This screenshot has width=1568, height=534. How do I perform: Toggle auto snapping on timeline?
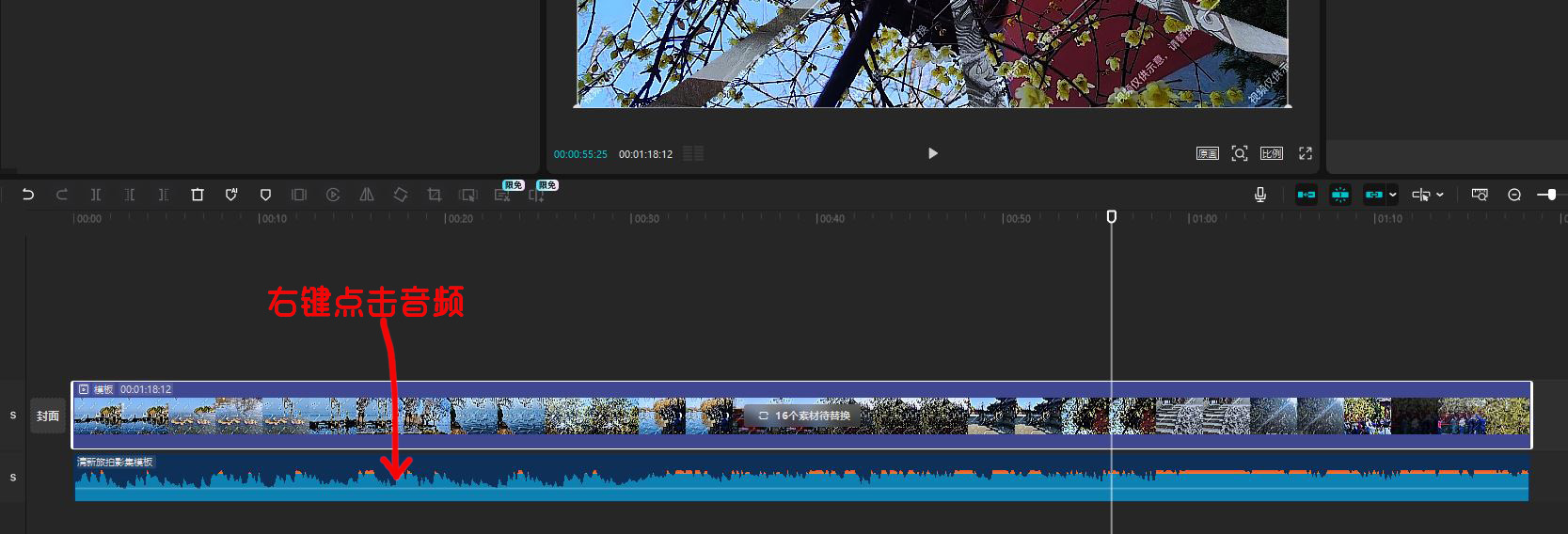1340,195
